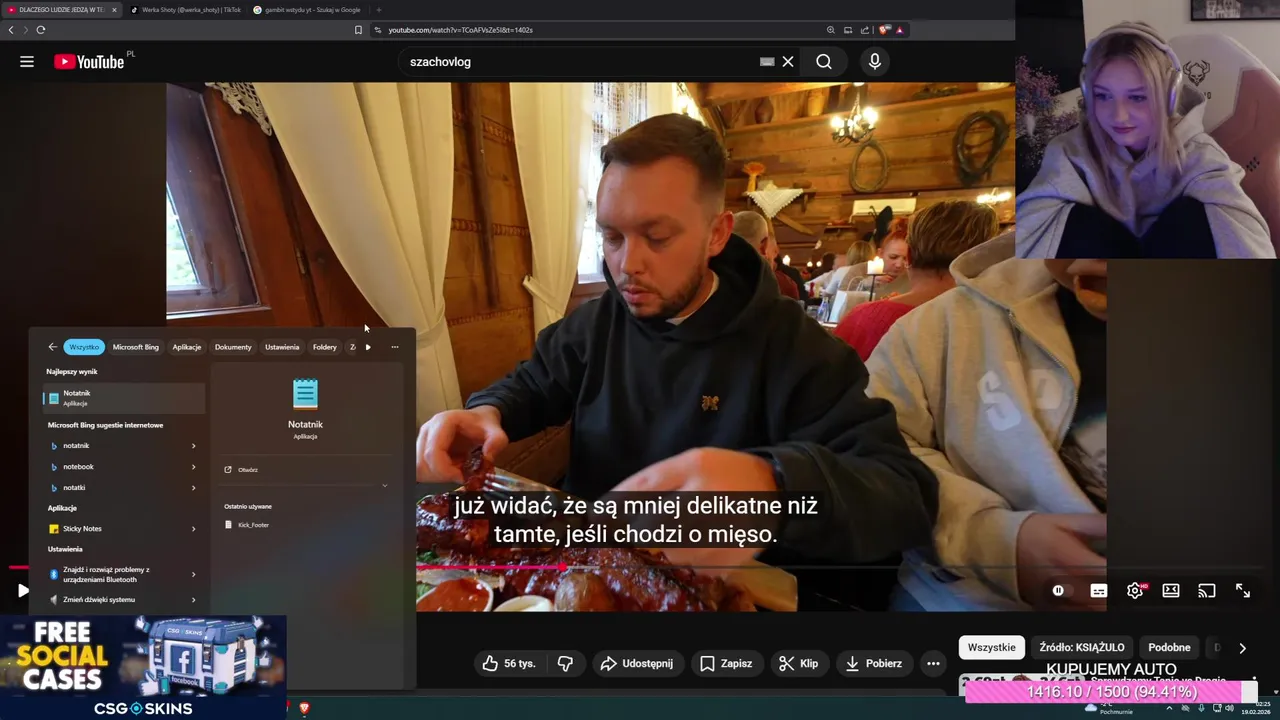Show hidden system tray icons
Viewport: 1280px width, 720px height.
(1169, 708)
